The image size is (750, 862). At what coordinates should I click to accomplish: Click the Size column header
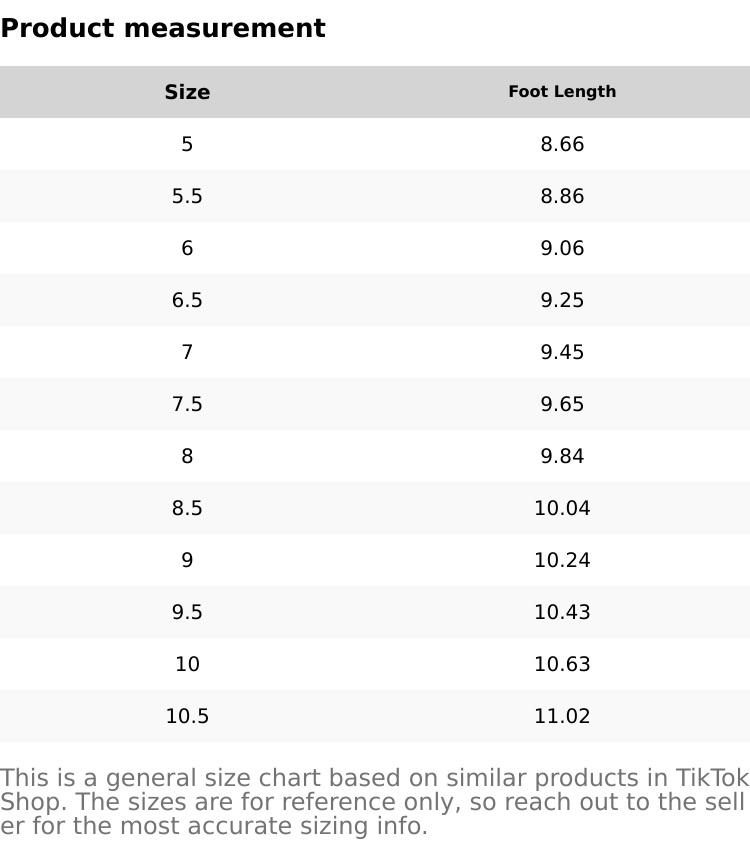point(187,92)
